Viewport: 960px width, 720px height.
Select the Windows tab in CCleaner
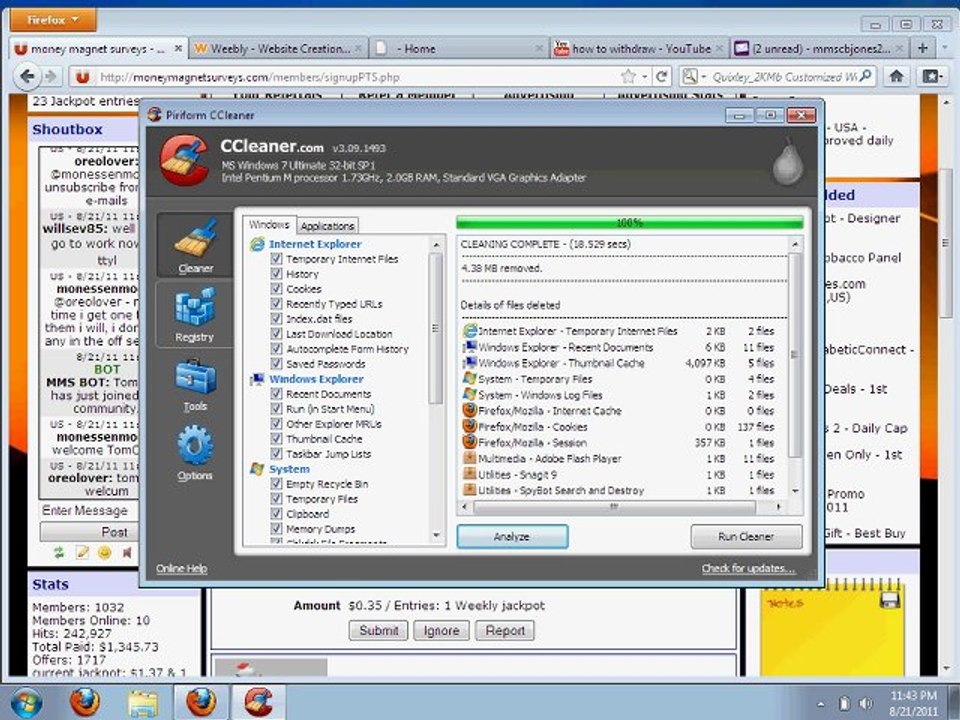[x=269, y=225]
